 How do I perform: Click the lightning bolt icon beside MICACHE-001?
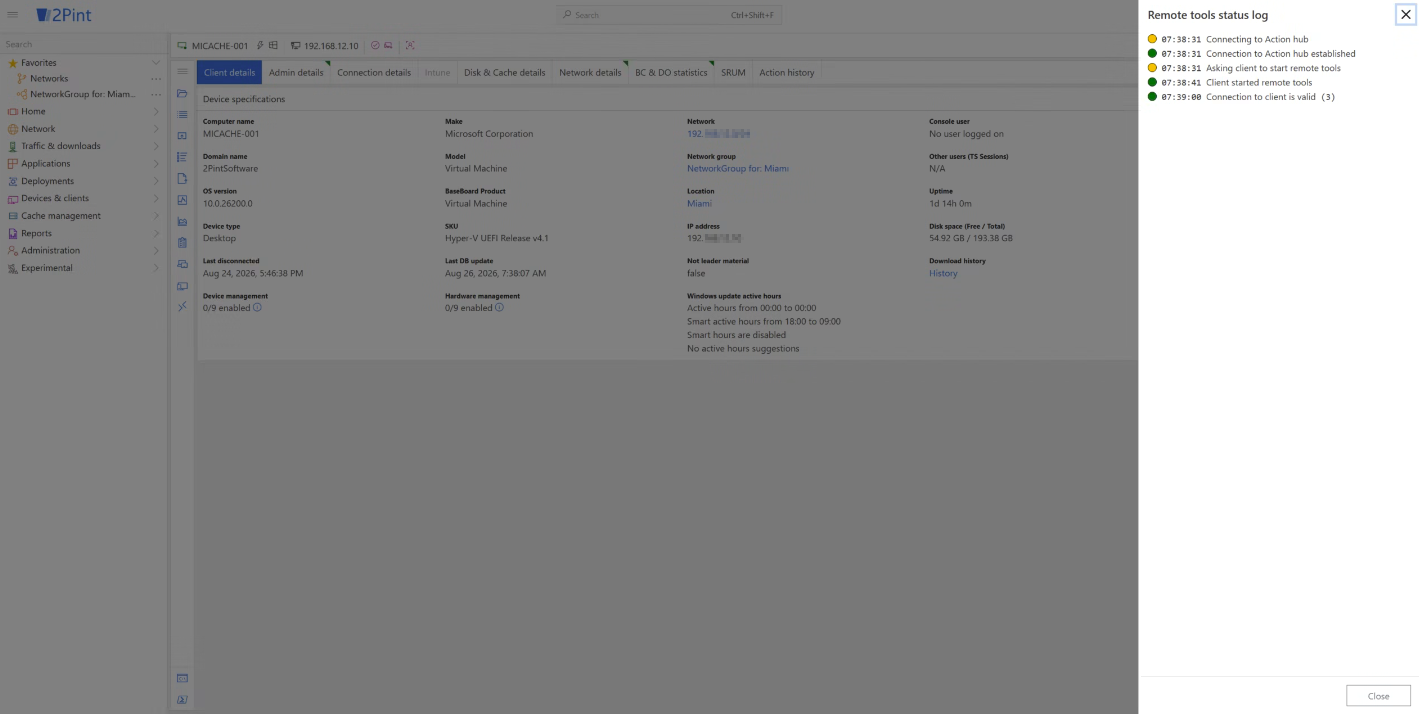(260, 45)
